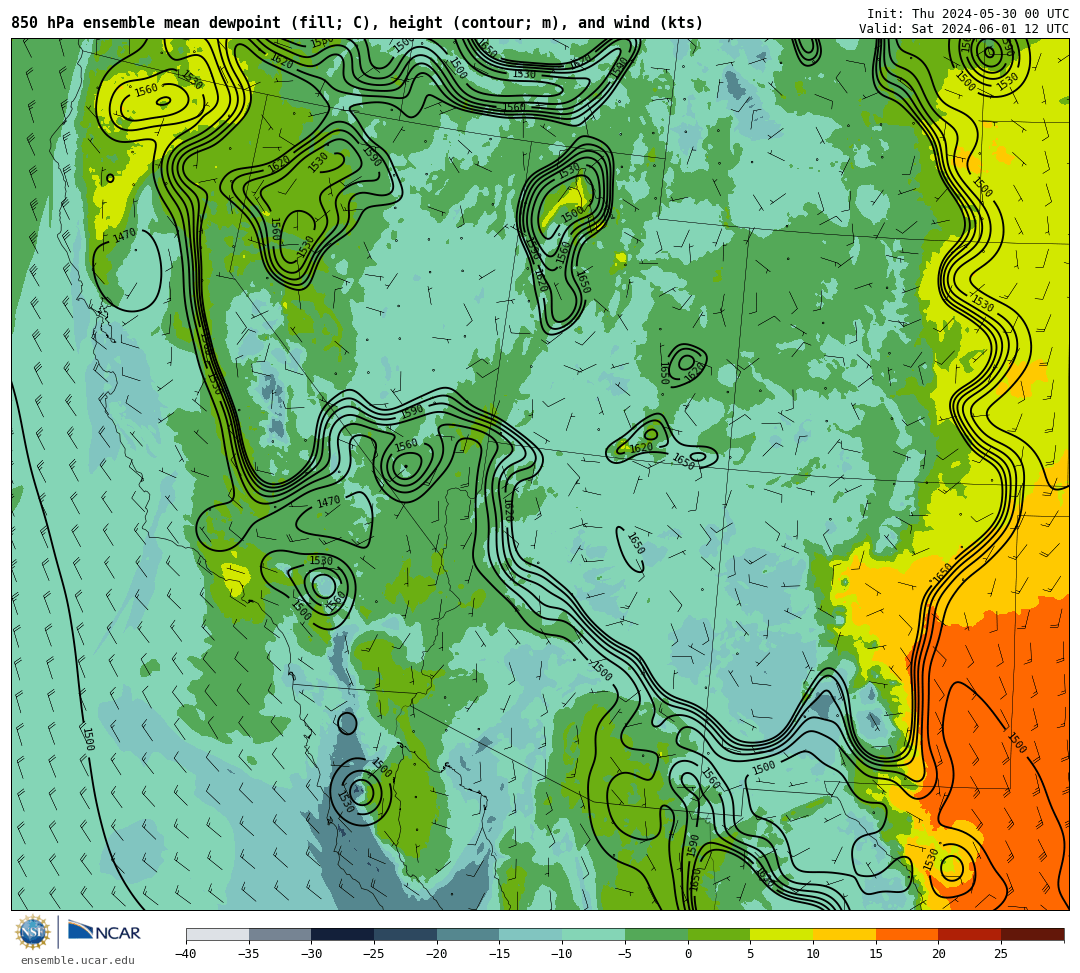Click the Init: Thu 2024-05-30 00 UTC text
The height and width of the screenshot is (973, 1080).
[968, 14]
